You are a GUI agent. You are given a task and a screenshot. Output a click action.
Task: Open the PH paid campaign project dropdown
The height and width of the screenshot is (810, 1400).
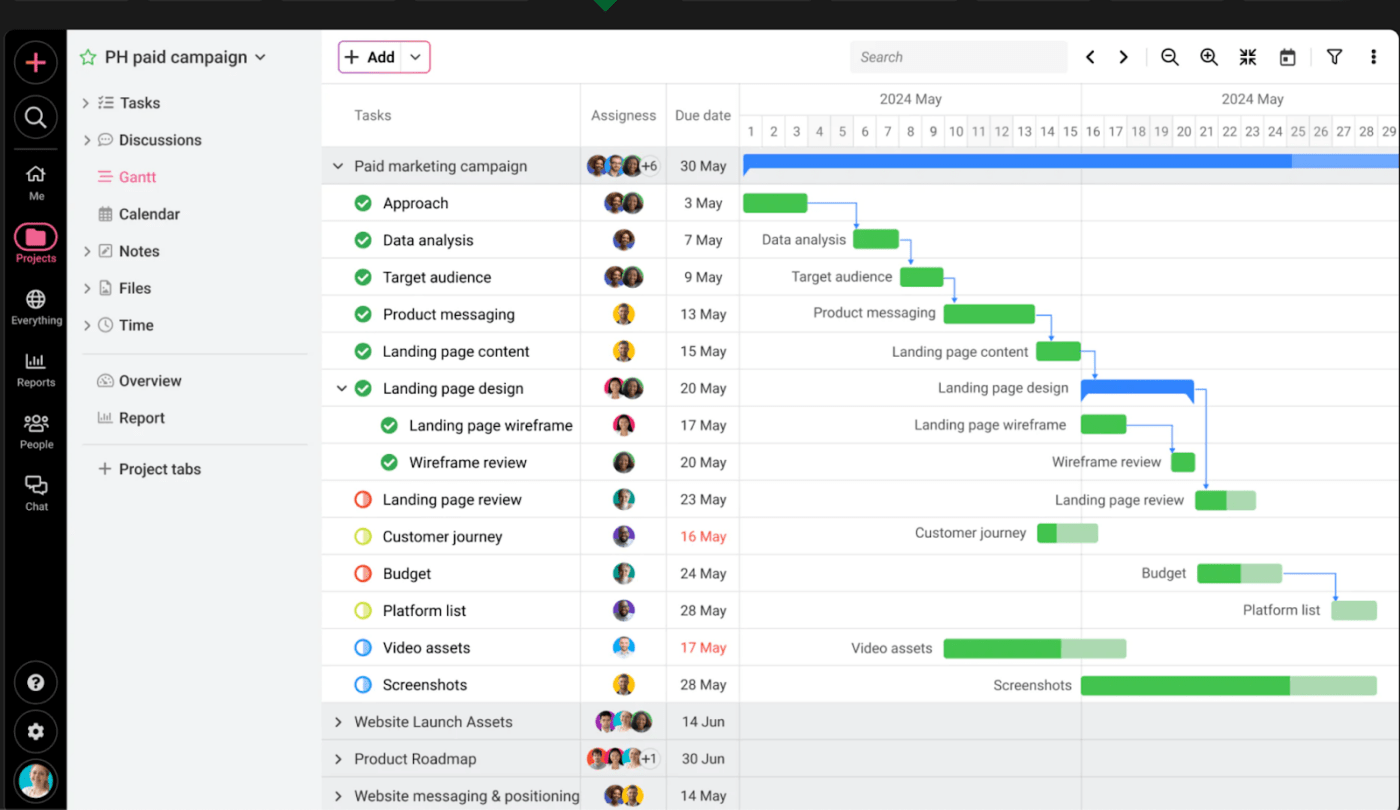tap(260, 58)
